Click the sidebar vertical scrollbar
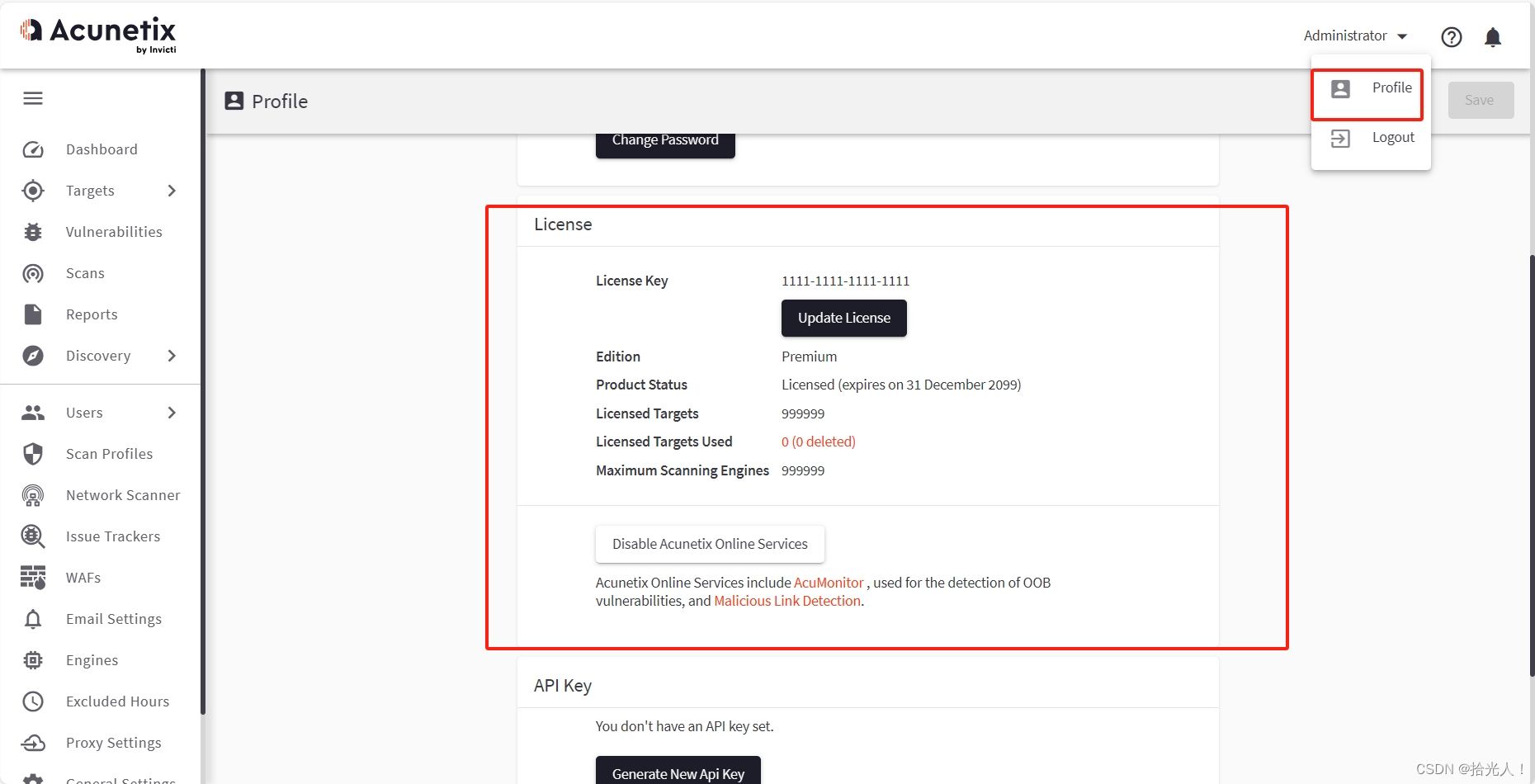The image size is (1535, 784). pos(202,392)
